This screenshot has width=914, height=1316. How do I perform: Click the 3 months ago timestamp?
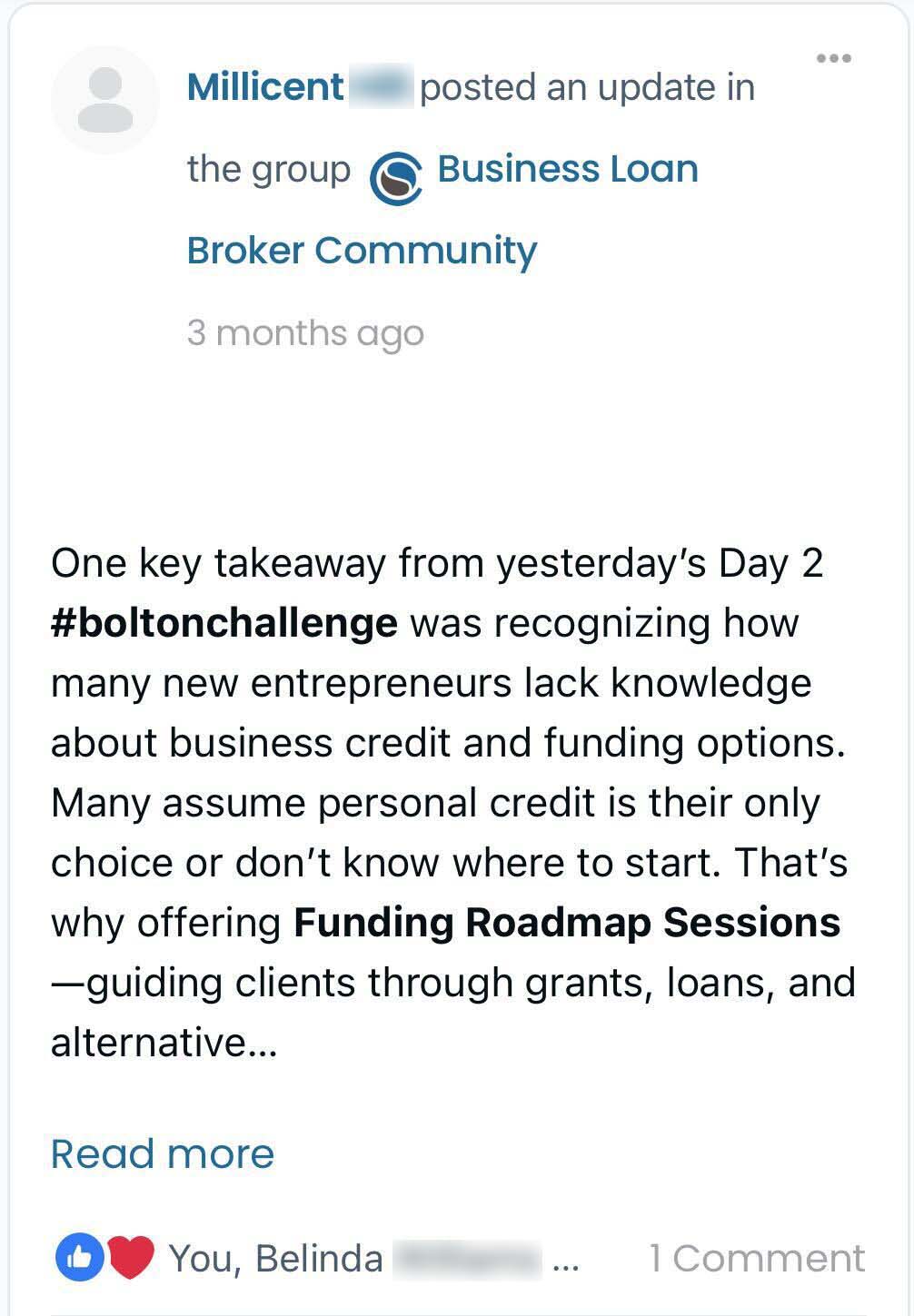click(x=305, y=333)
